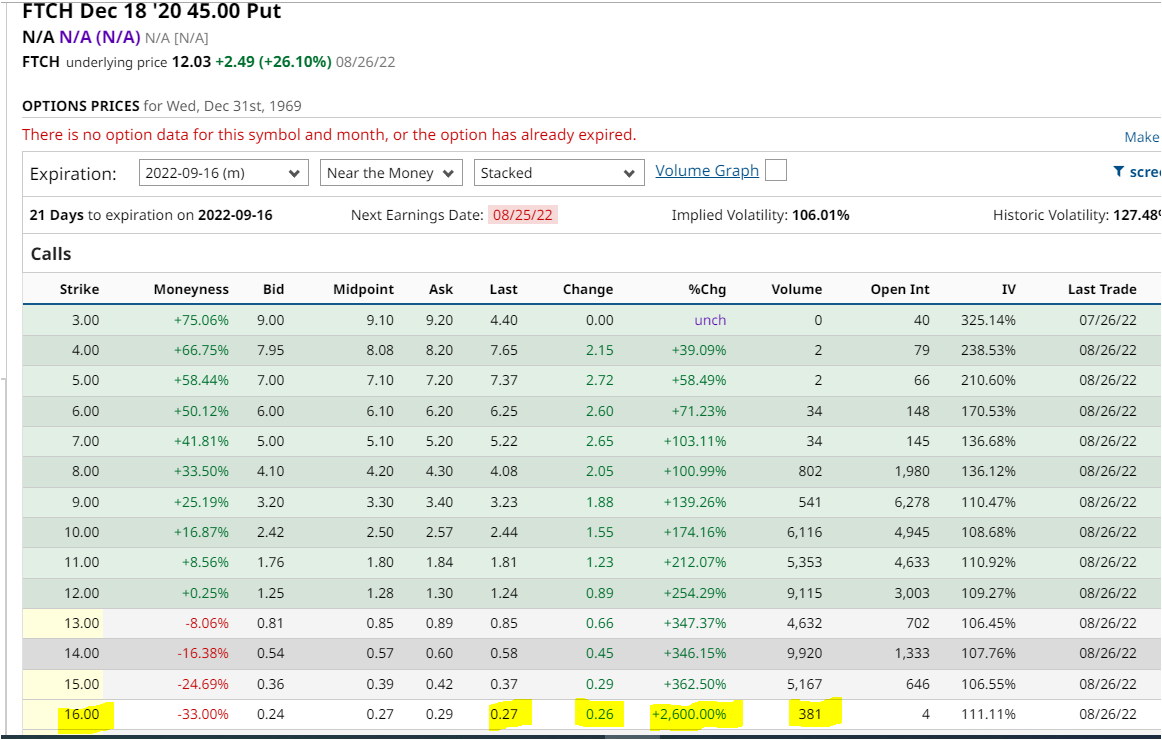This screenshot has width=1162, height=740.
Task: Toggle the Volume Graph checkbox
Action: tap(775, 171)
